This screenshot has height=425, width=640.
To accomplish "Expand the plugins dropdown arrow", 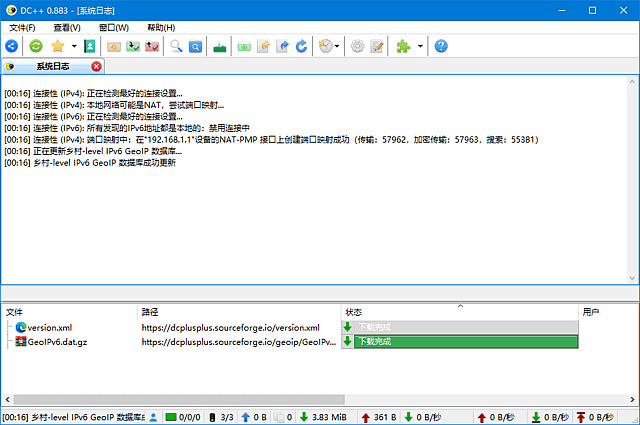I will [420, 46].
